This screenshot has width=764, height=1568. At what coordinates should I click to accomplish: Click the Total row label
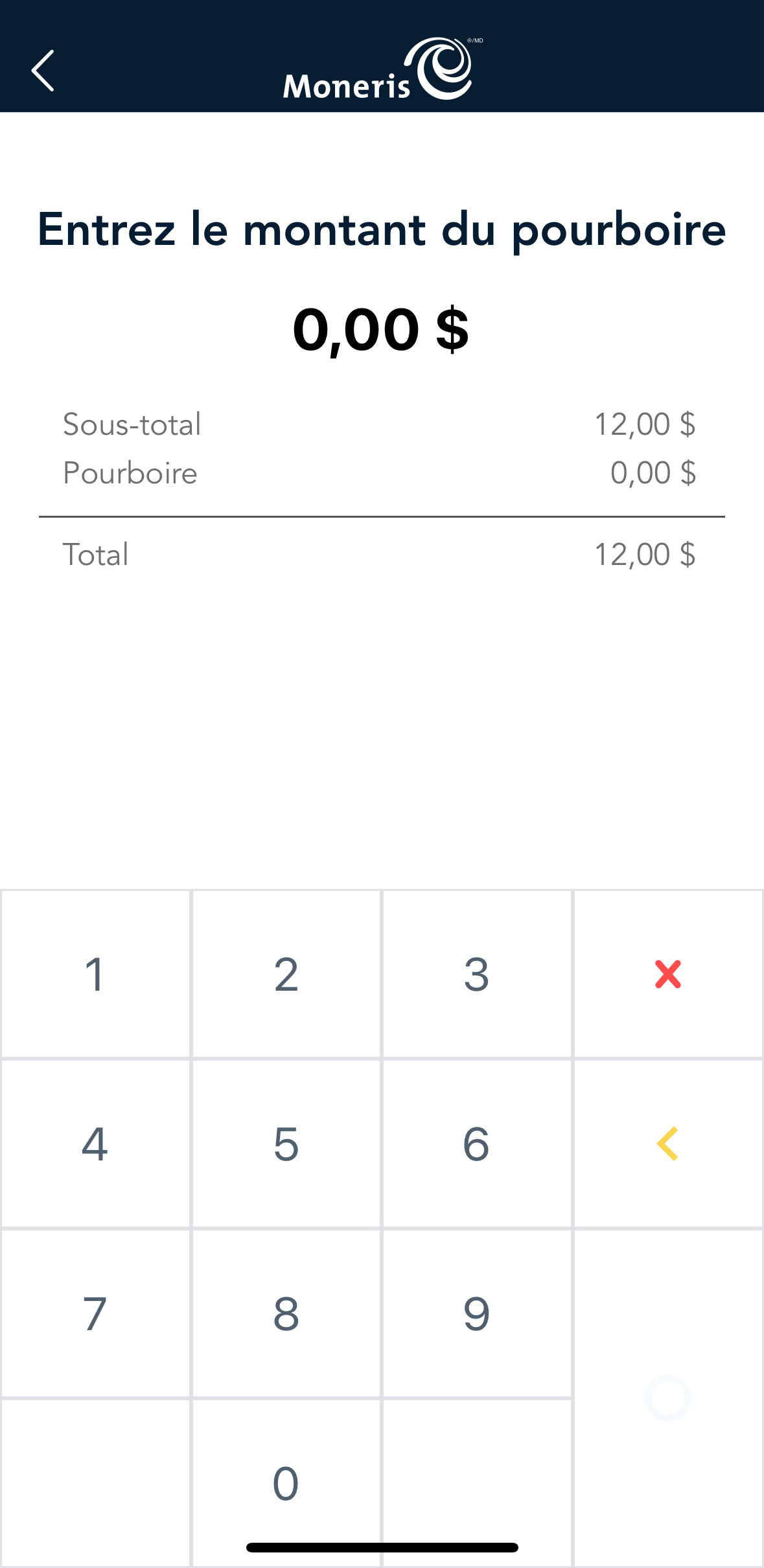pos(95,555)
